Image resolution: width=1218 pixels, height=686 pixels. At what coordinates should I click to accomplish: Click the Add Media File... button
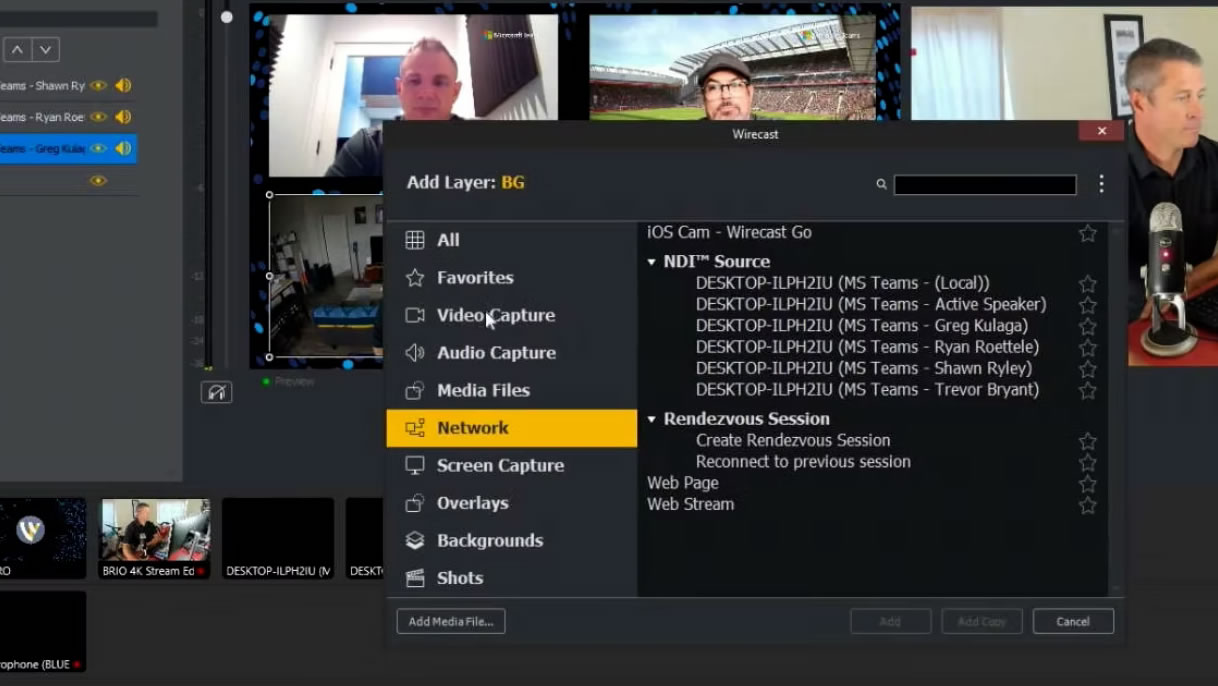click(x=451, y=621)
